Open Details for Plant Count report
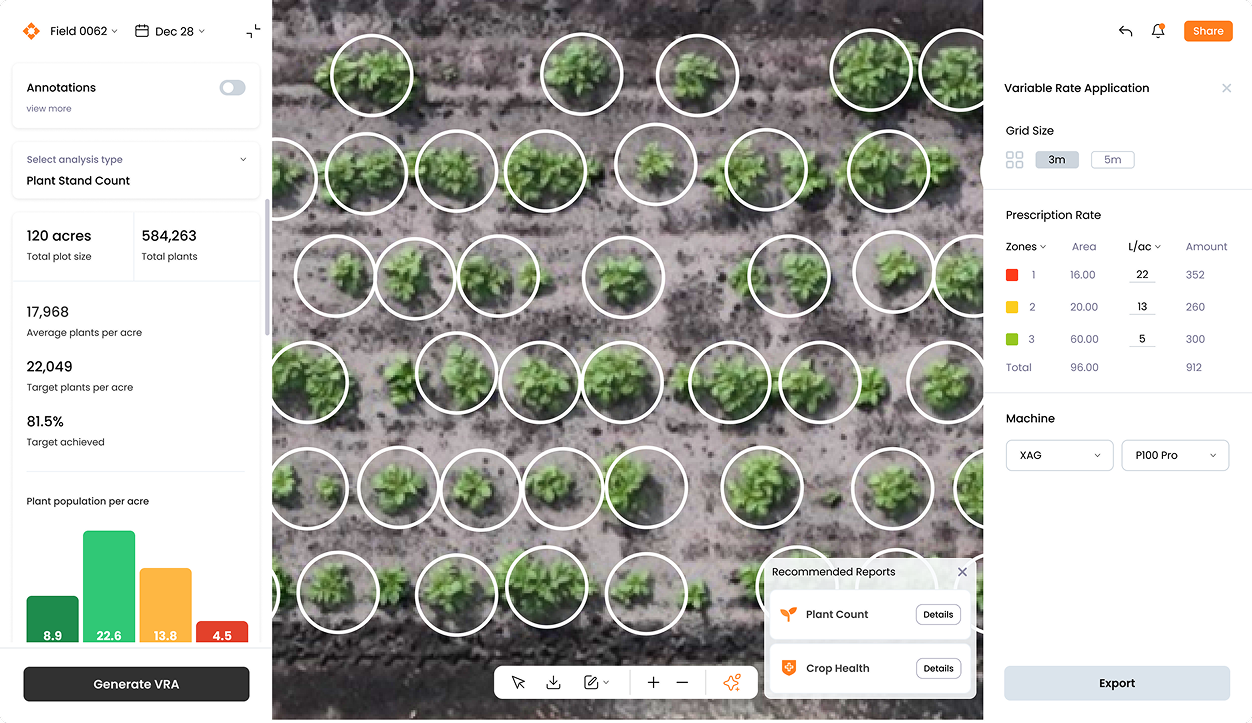The width and height of the screenshot is (1252, 723). [x=938, y=615]
